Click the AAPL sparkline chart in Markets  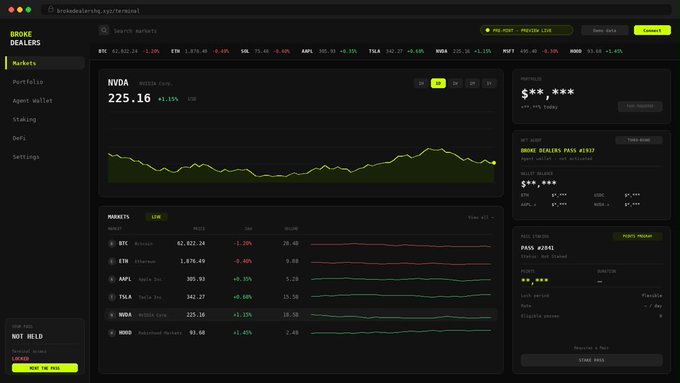pyautogui.click(x=401, y=279)
